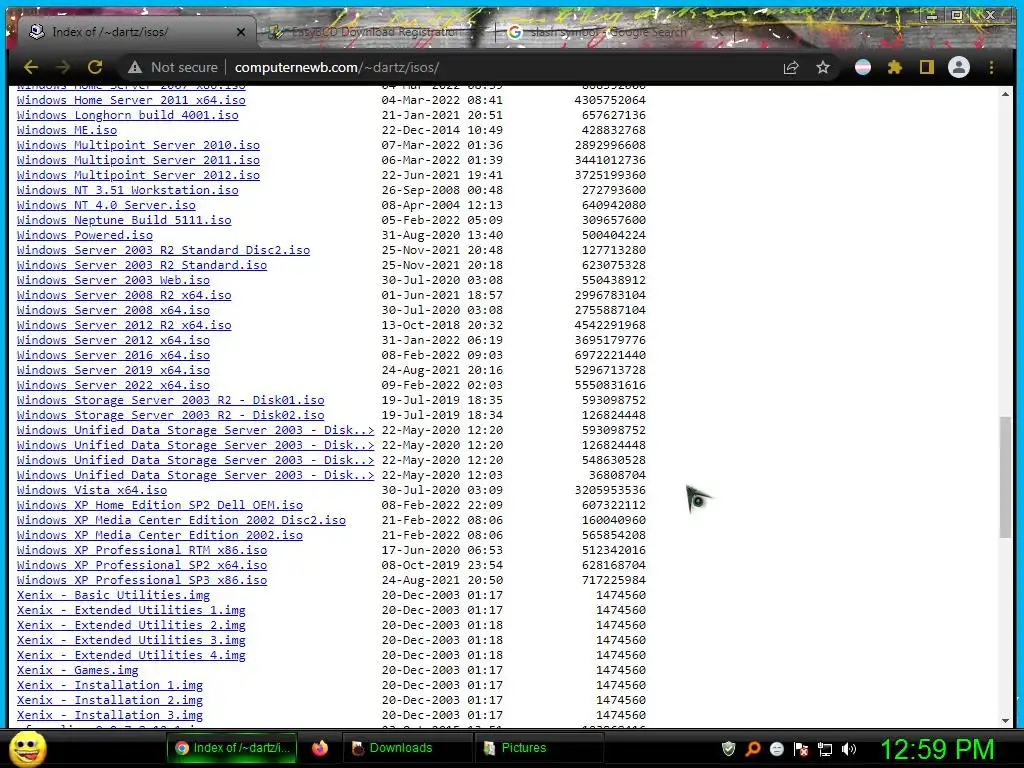Open Windows Server 2003 R2 Standard Disc2.iso

(163, 250)
